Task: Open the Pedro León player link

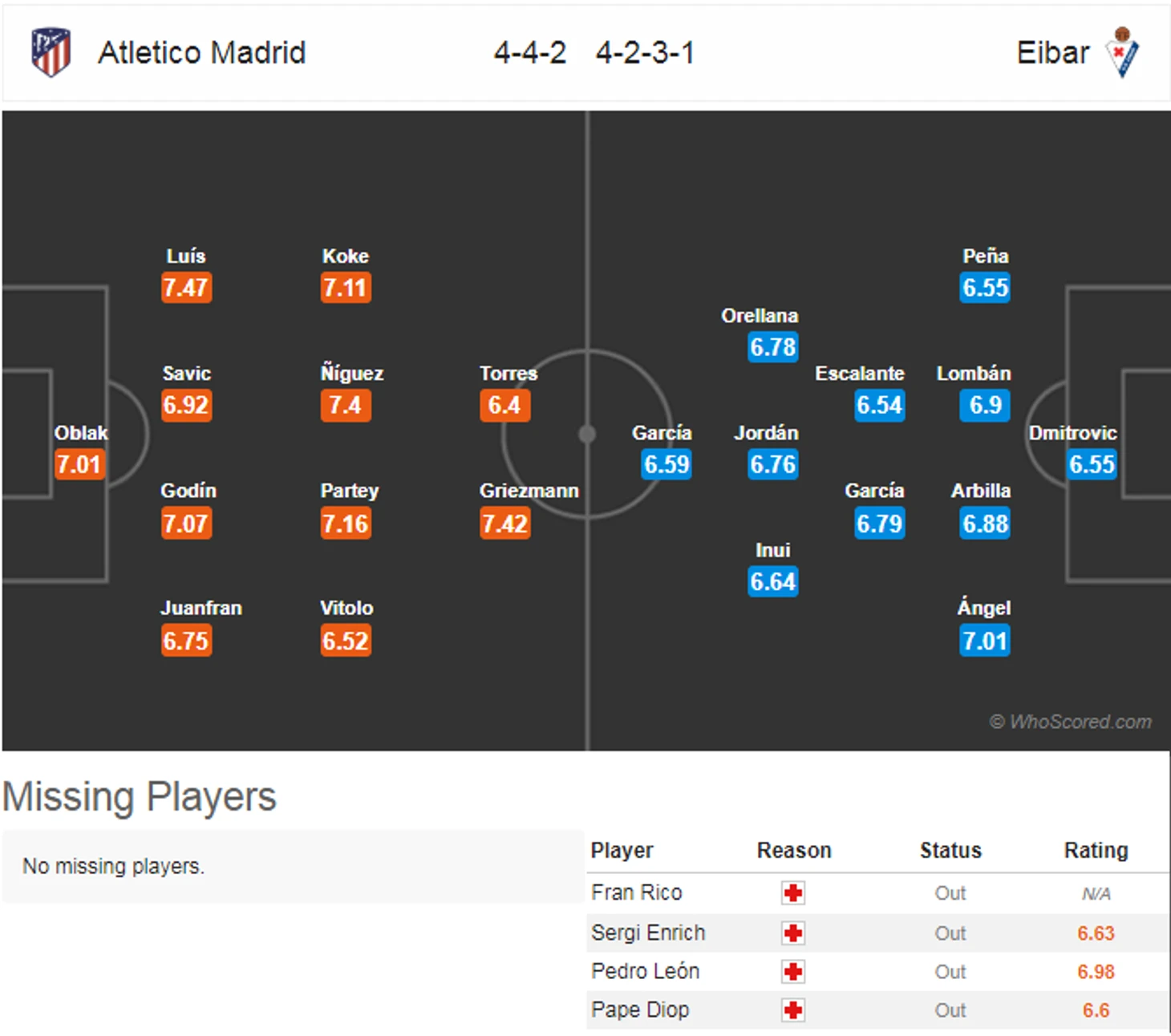Action: click(645, 971)
